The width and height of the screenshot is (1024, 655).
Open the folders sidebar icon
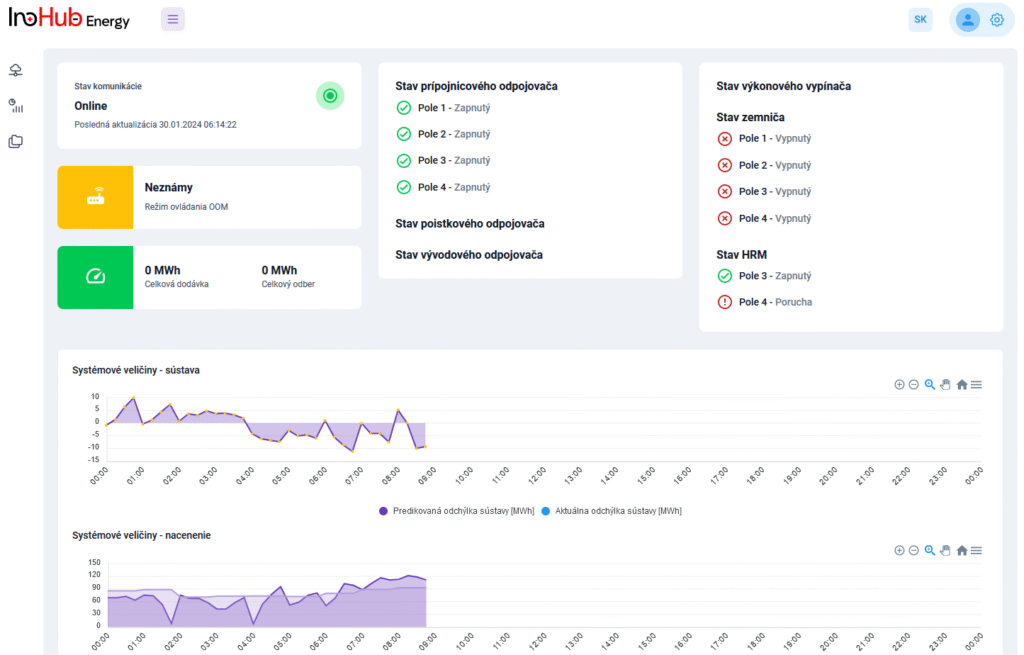click(15, 141)
